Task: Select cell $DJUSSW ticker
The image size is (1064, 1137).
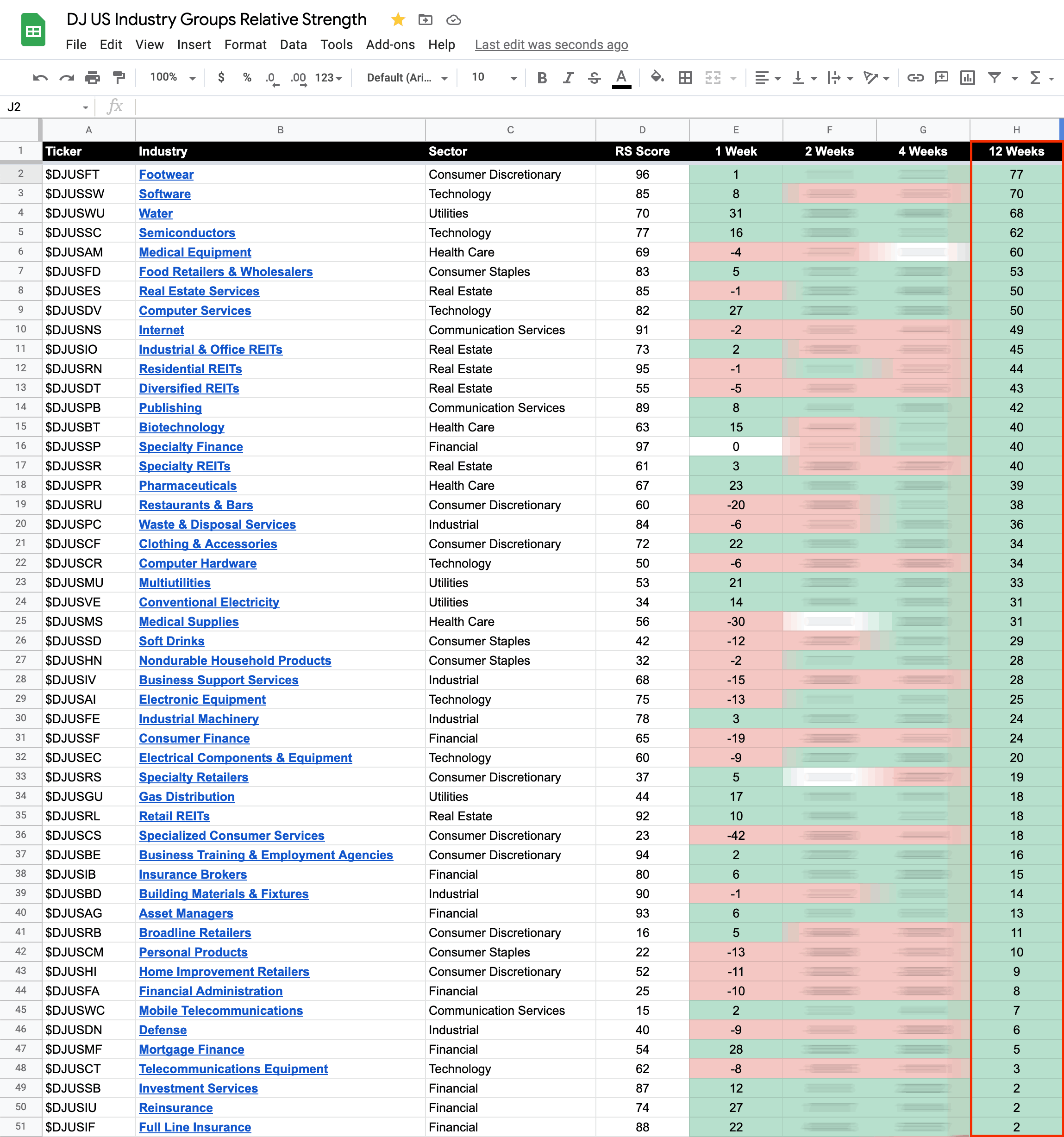Action: tap(89, 194)
